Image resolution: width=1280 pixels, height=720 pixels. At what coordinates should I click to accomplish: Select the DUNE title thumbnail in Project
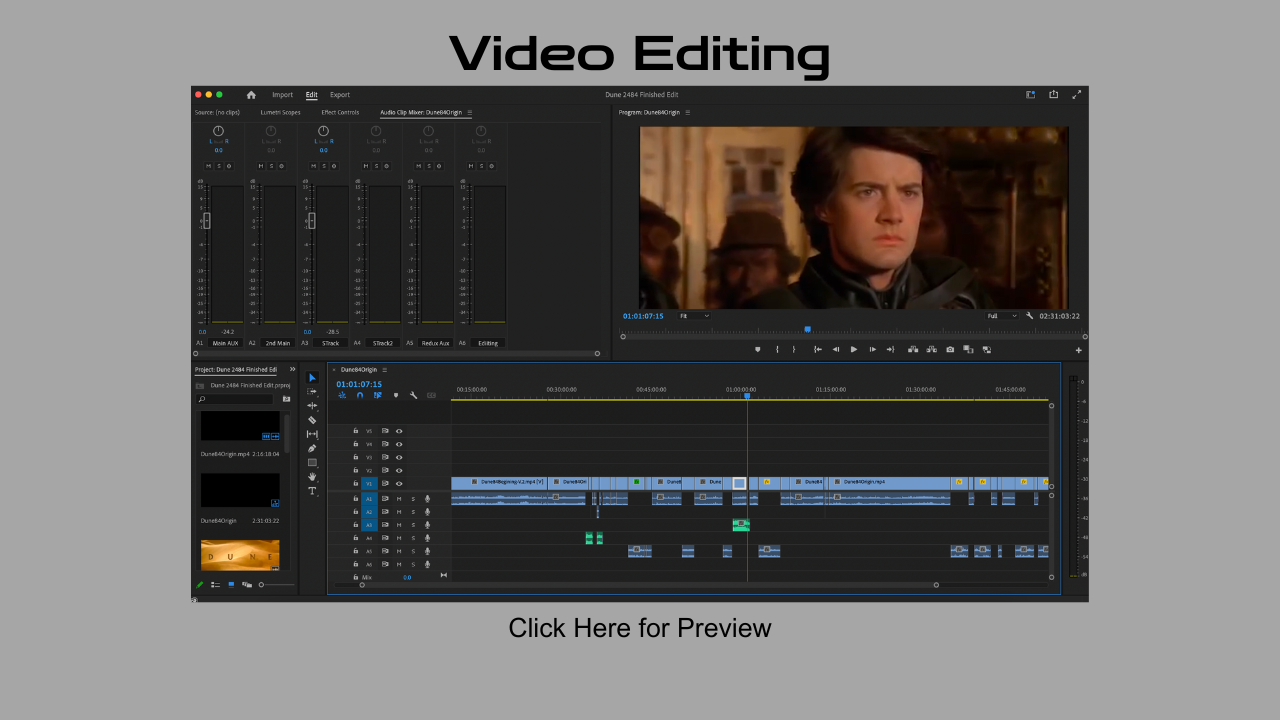(x=240, y=555)
